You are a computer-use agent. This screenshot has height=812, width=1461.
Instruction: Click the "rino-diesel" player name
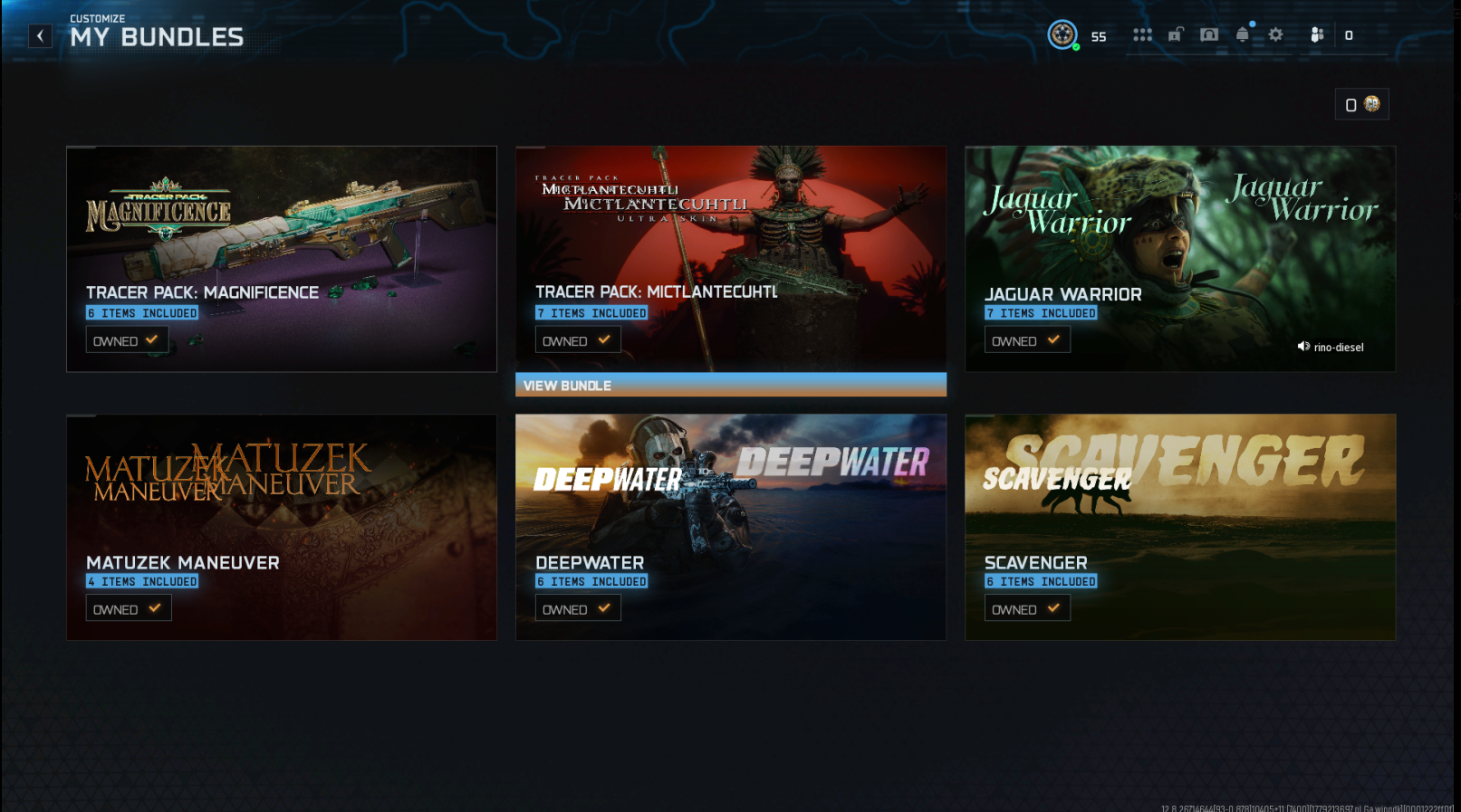[x=1339, y=348]
